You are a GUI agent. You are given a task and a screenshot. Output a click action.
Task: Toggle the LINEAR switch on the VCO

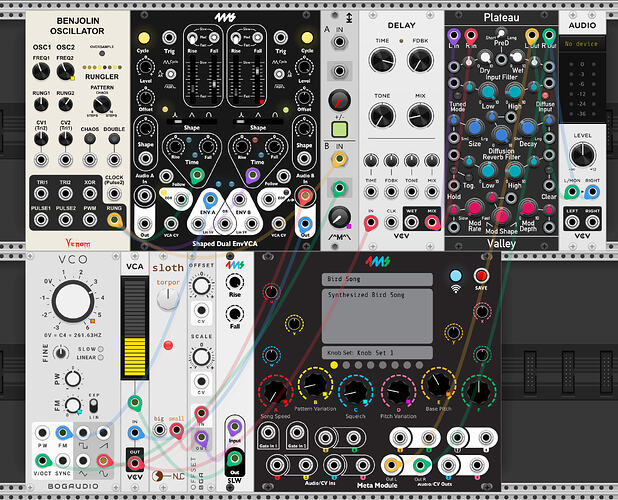100,357
